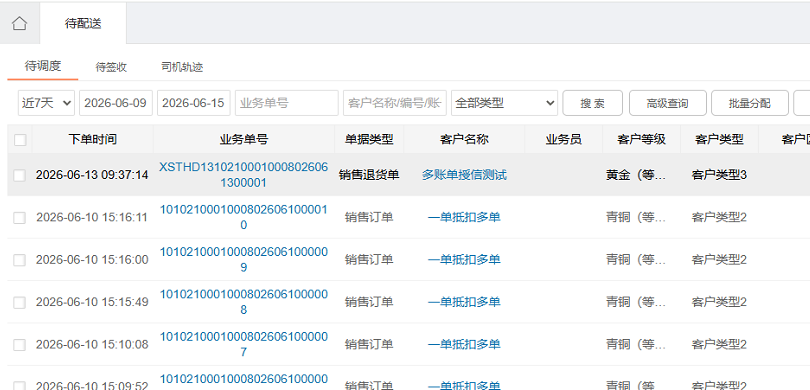Open 高级查询 advanced search
810x390 pixels.
pyautogui.click(x=667, y=103)
